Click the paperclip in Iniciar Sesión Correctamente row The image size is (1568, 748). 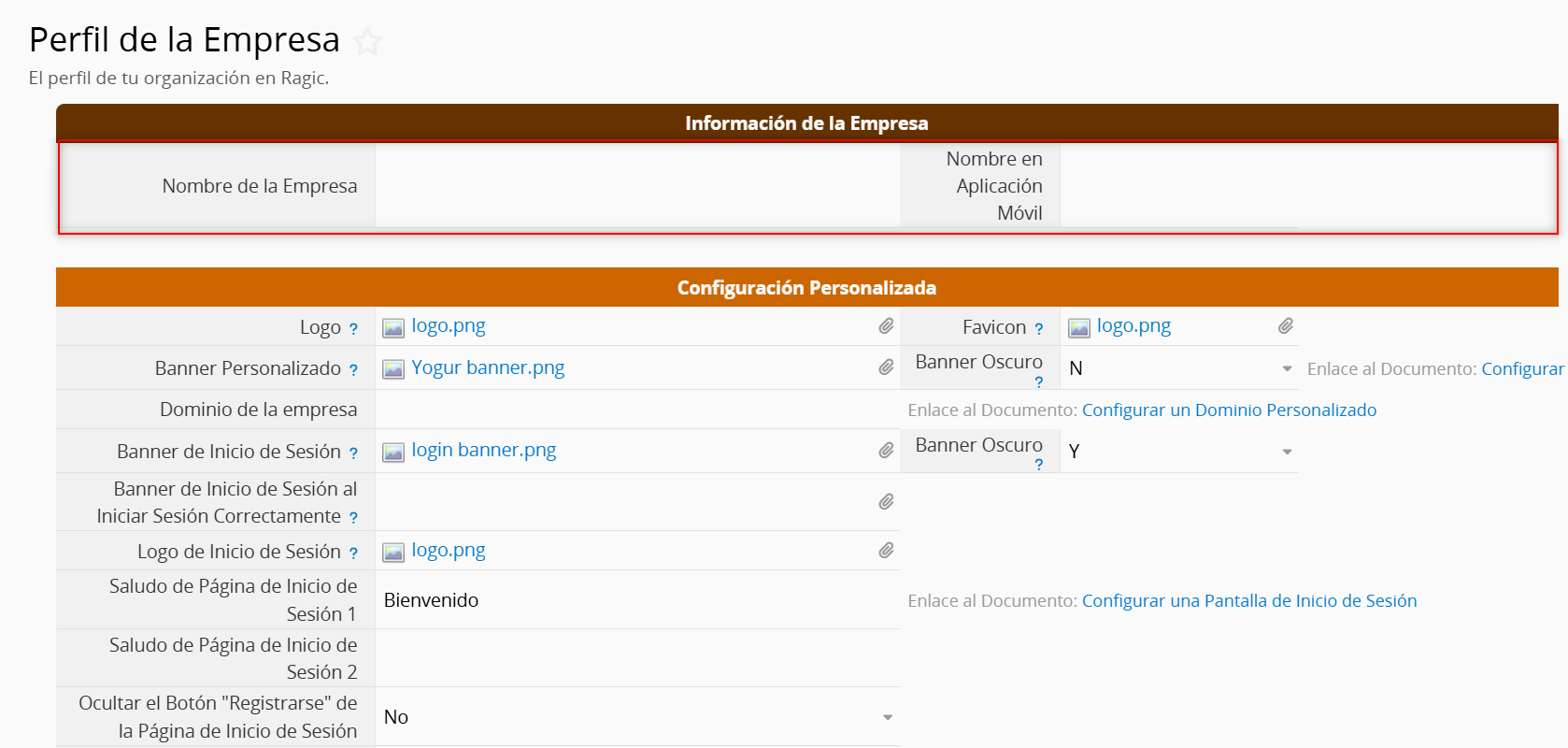(886, 502)
